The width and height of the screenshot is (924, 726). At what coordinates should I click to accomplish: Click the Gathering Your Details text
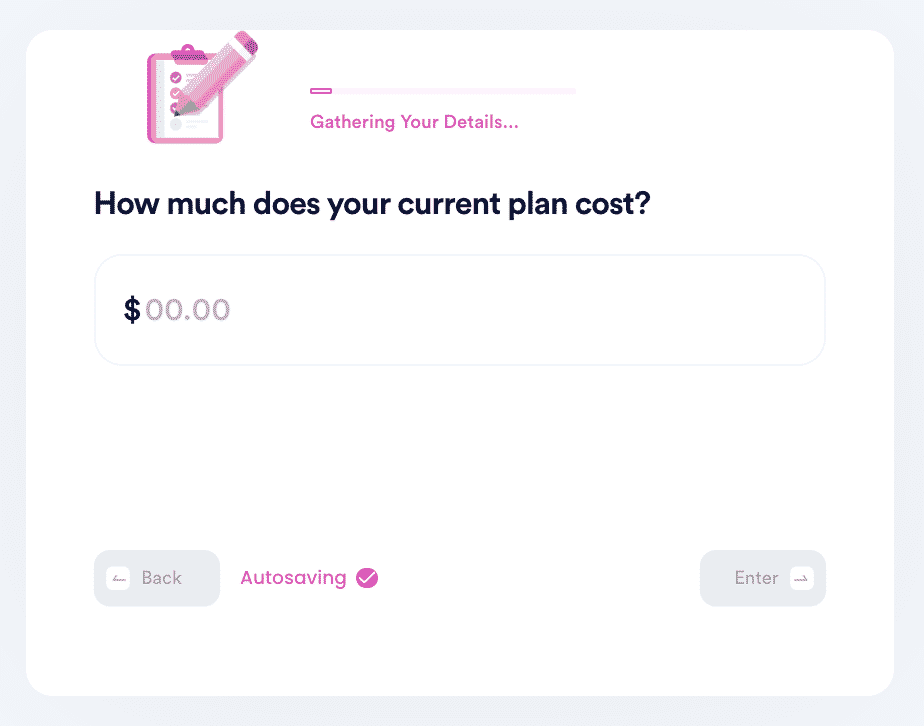click(x=414, y=122)
